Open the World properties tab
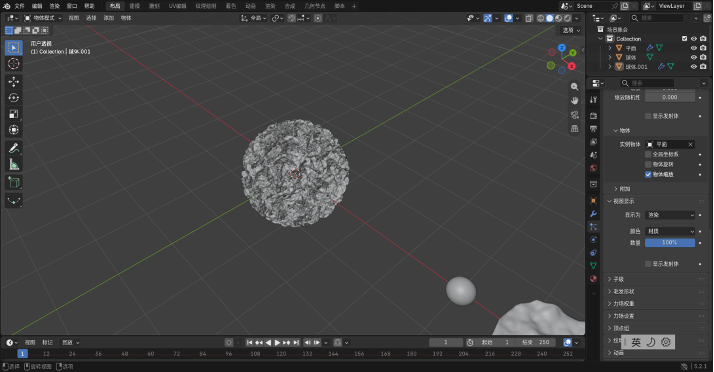 click(x=593, y=168)
